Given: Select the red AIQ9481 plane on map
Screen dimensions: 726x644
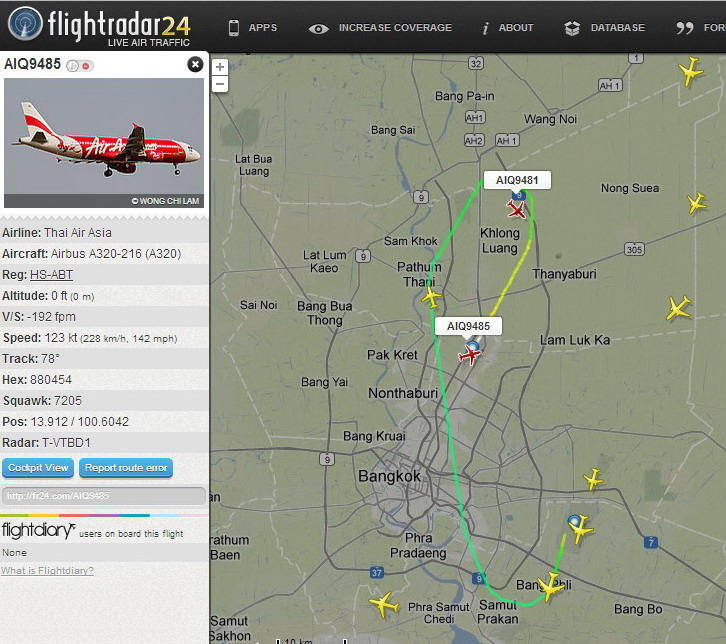Looking at the screenshot, I should click(516, 209).
